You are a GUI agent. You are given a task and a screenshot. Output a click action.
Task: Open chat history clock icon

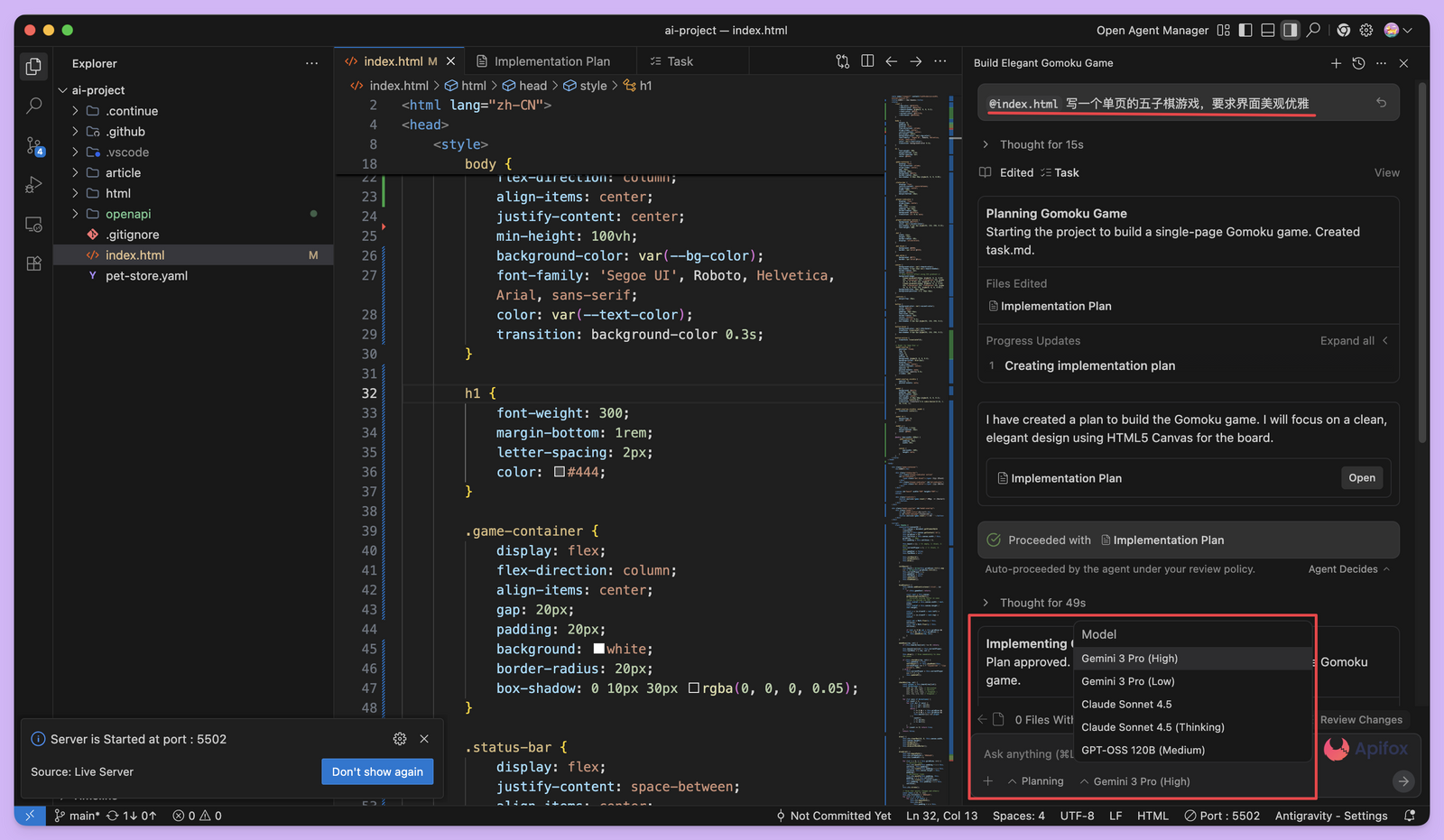click(1358, 63)
